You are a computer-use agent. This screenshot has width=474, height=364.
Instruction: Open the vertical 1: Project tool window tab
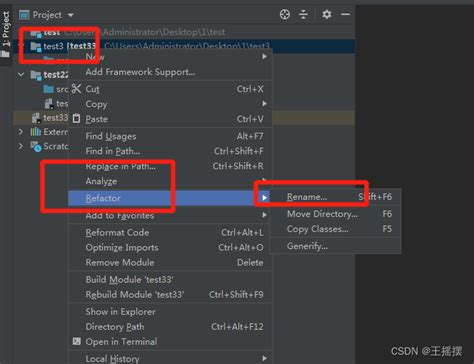pyautogui.click(x=6, y=34)
